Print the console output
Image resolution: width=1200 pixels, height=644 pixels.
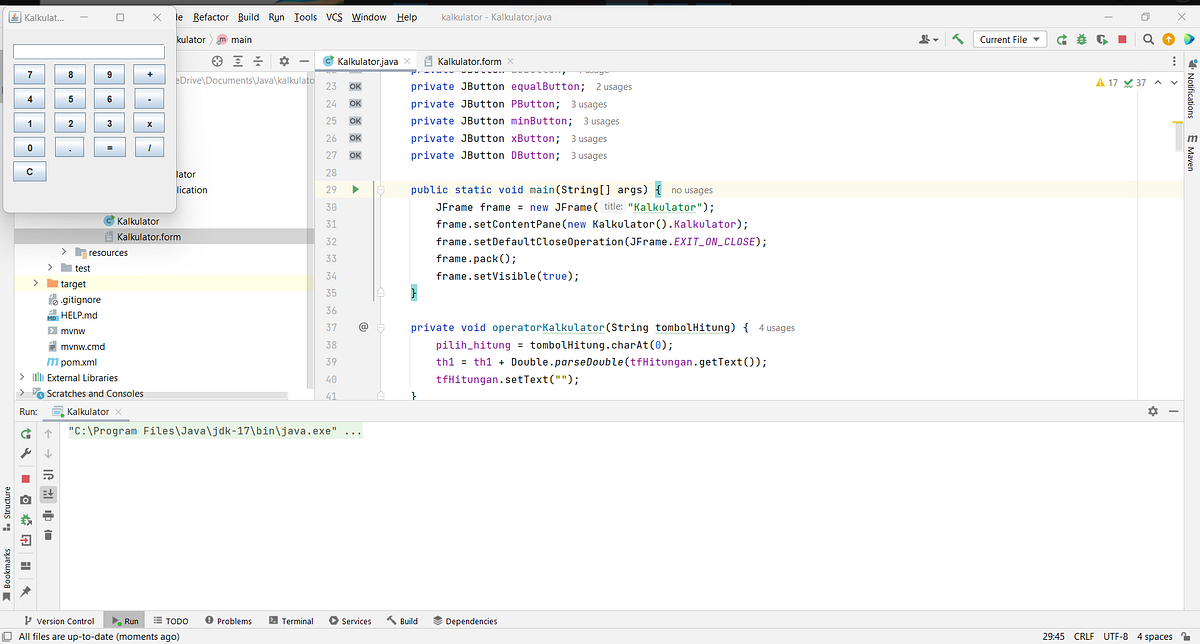[47, 515]
